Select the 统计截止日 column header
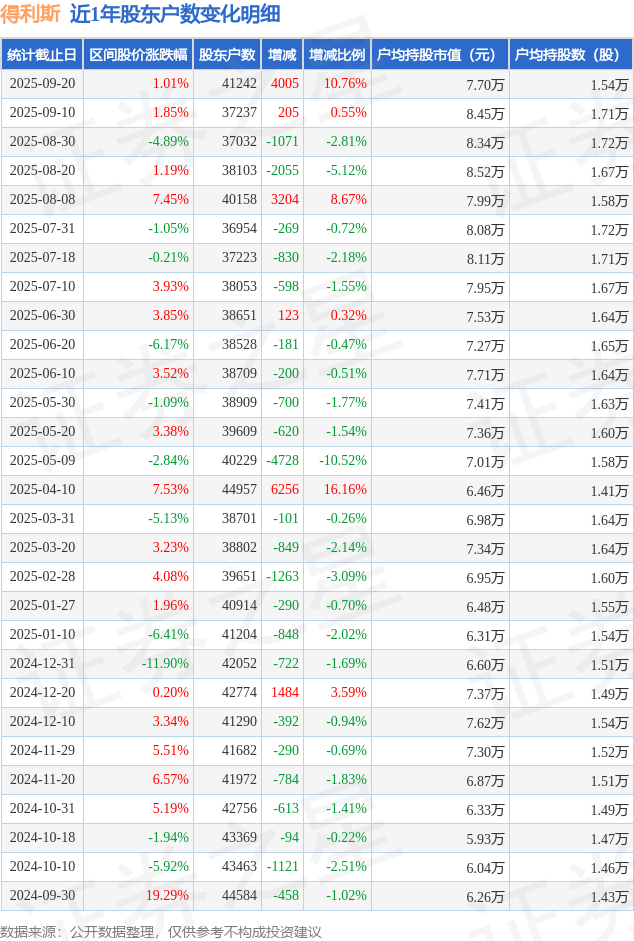 41,55
